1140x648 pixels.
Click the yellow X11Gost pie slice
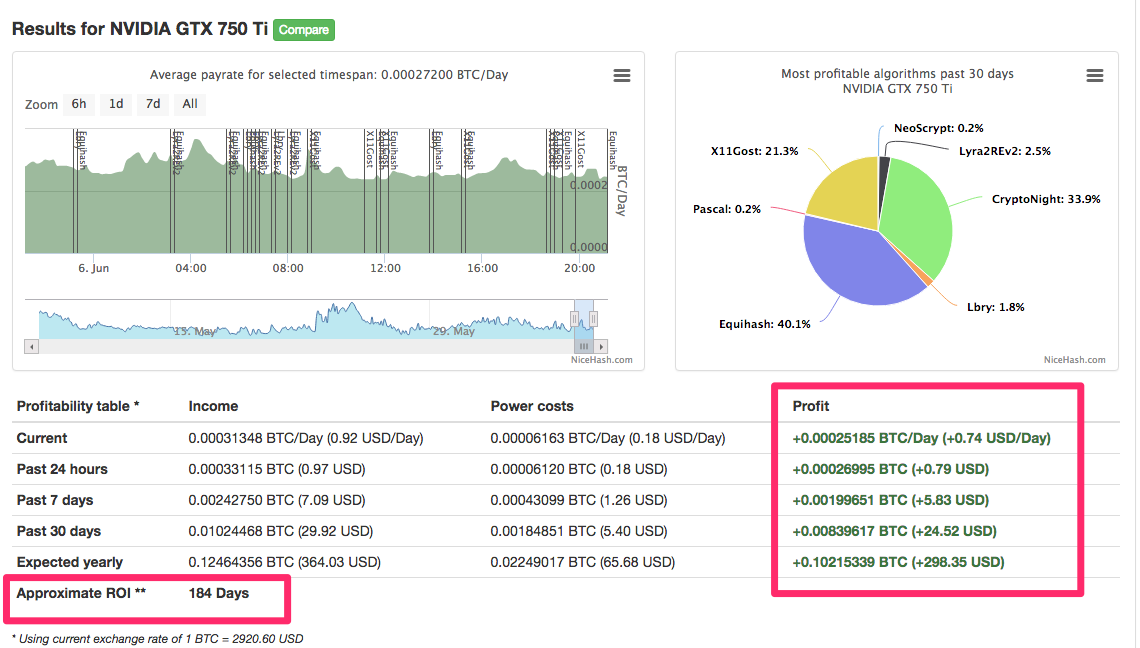click(840, 190)
